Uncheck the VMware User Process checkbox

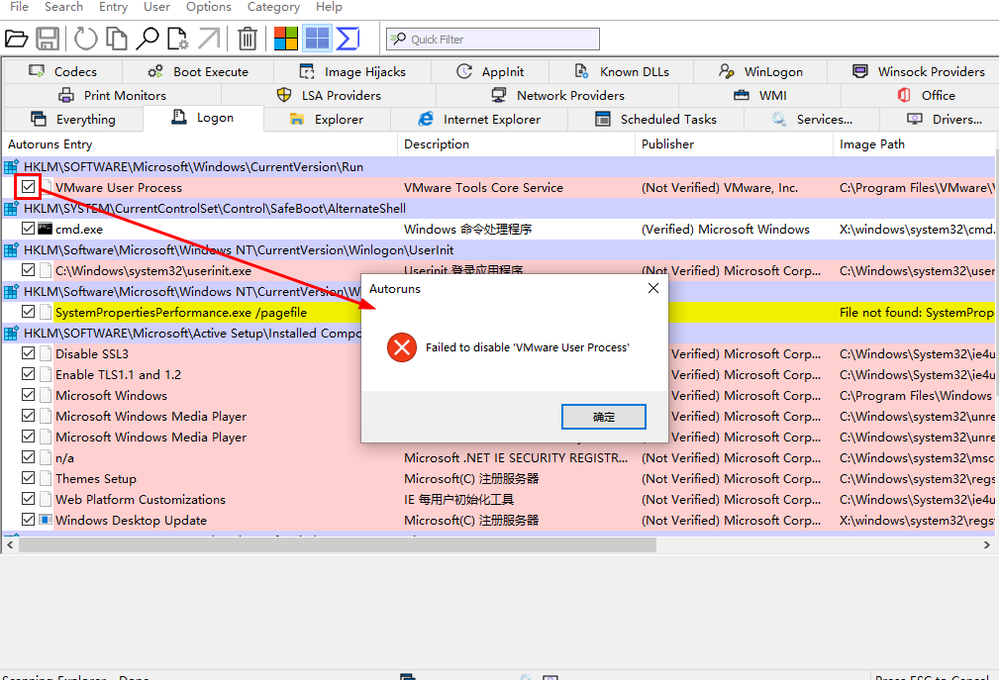tap(28, 187)
